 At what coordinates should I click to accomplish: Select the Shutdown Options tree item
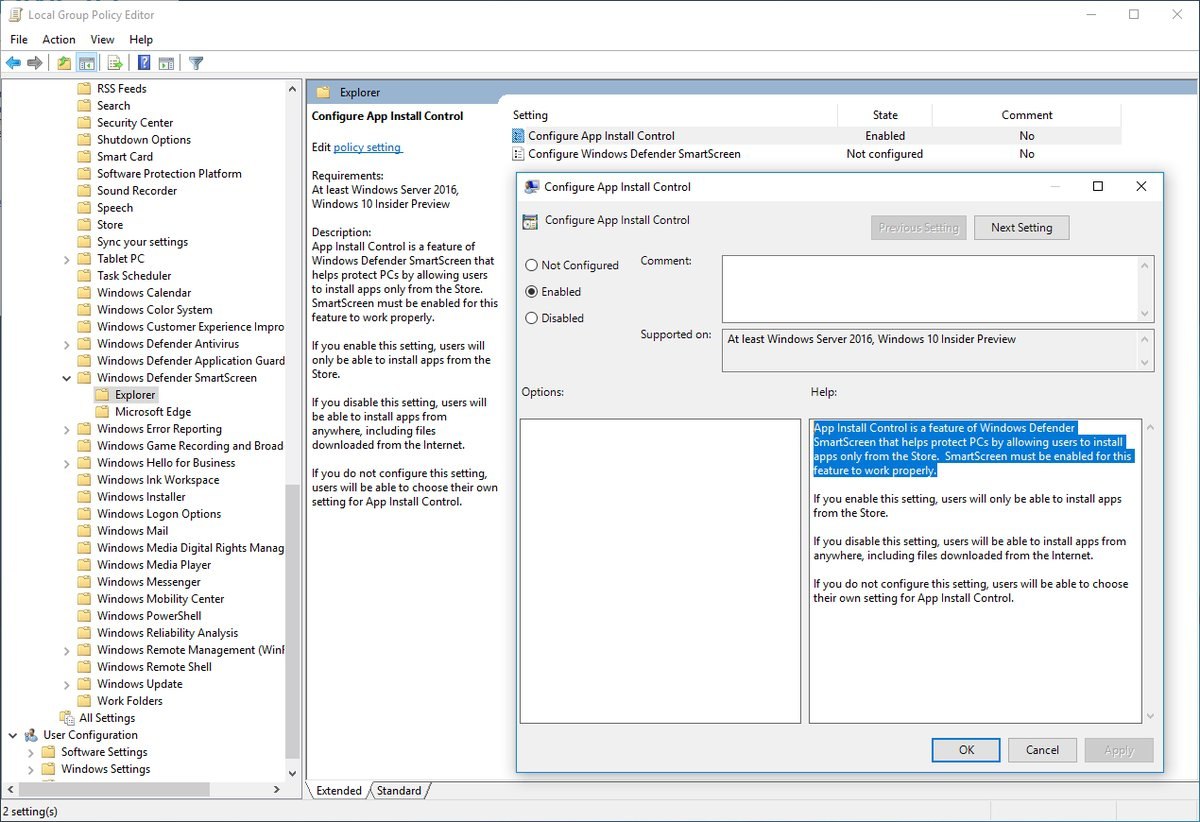144,140
